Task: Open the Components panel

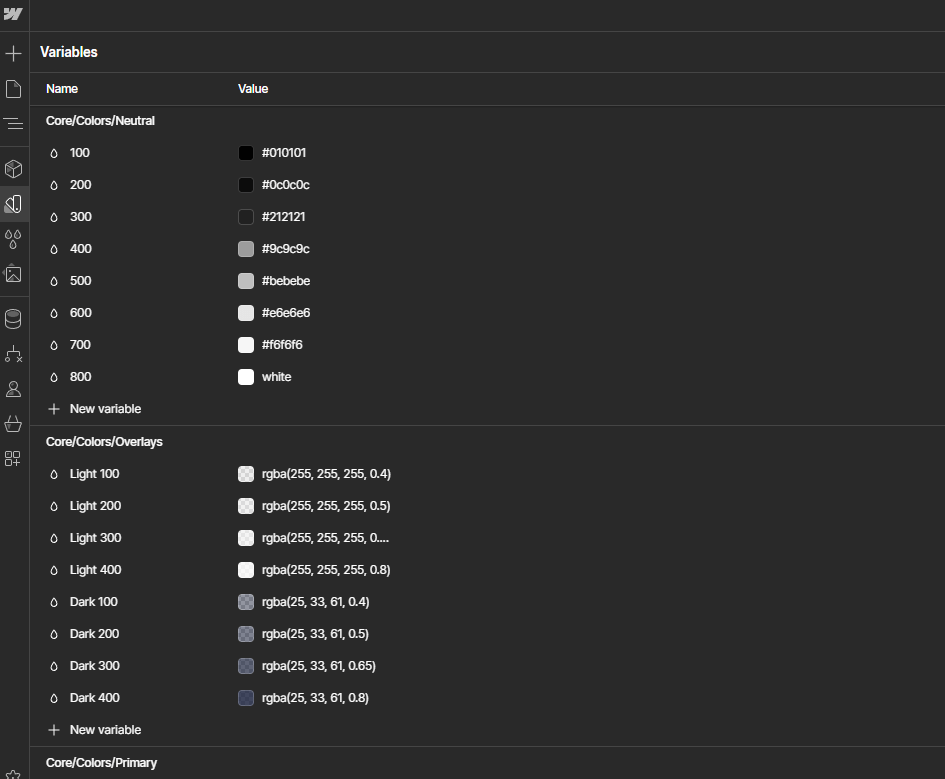Action: [x=14, y=169]
